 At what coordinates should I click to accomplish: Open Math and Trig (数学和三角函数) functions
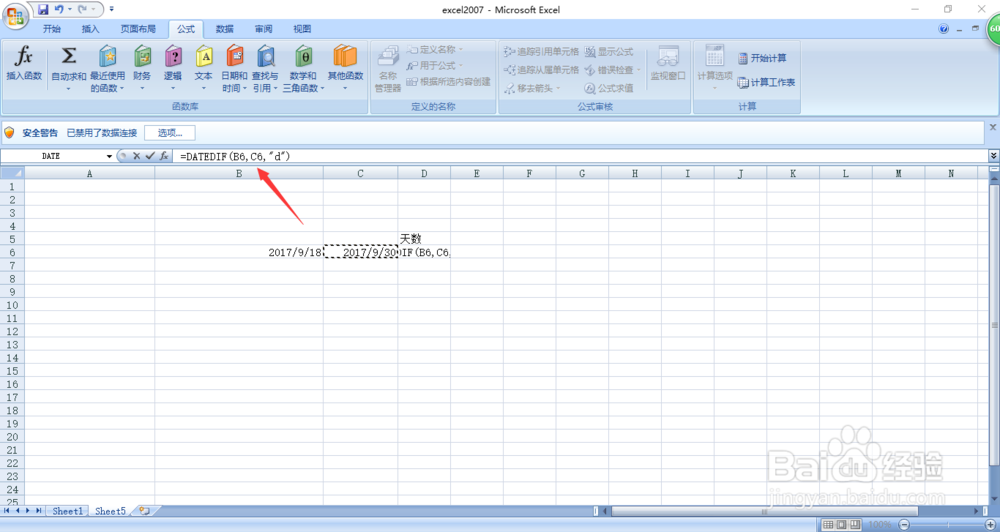pyautogui.click(x=304, y=68)
